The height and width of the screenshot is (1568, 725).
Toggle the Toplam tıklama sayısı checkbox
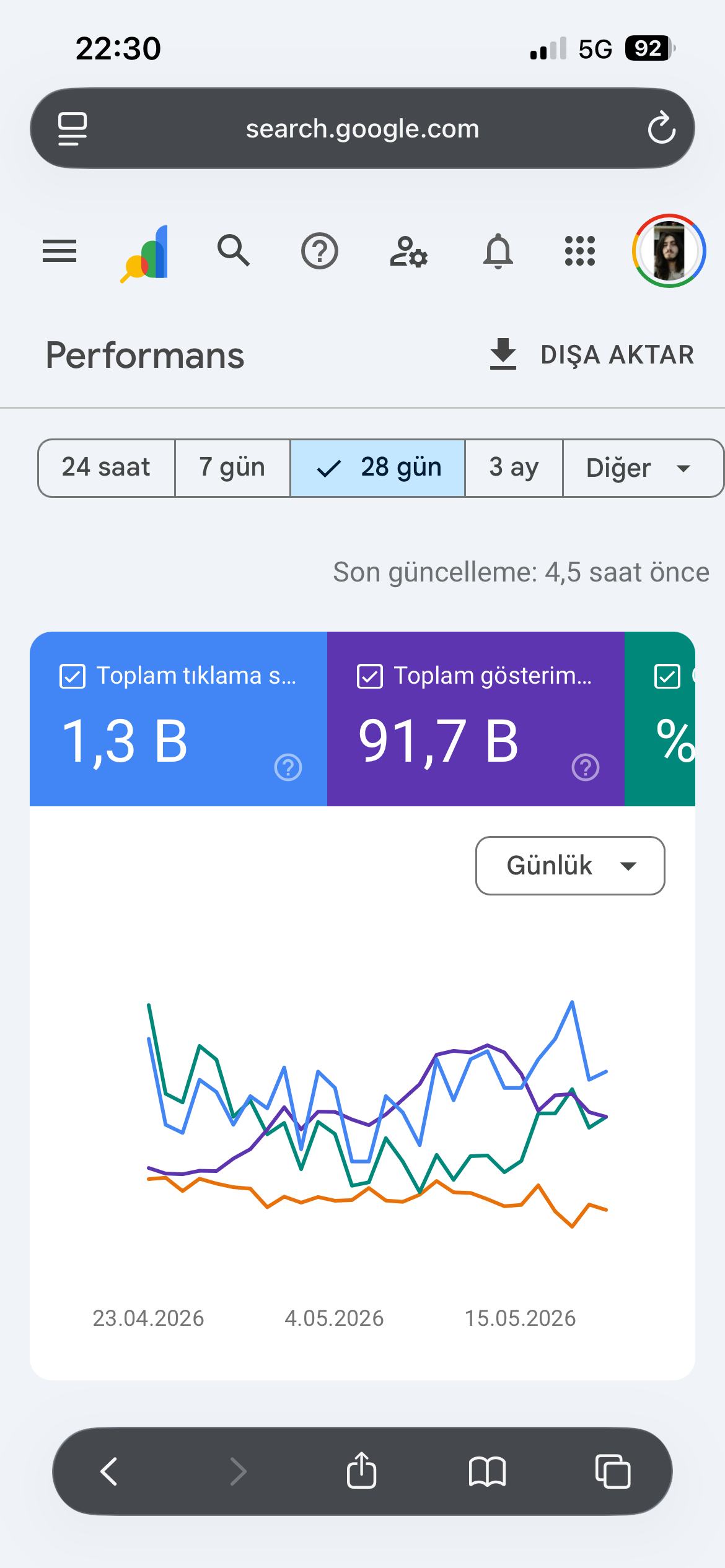pos(72,676)
